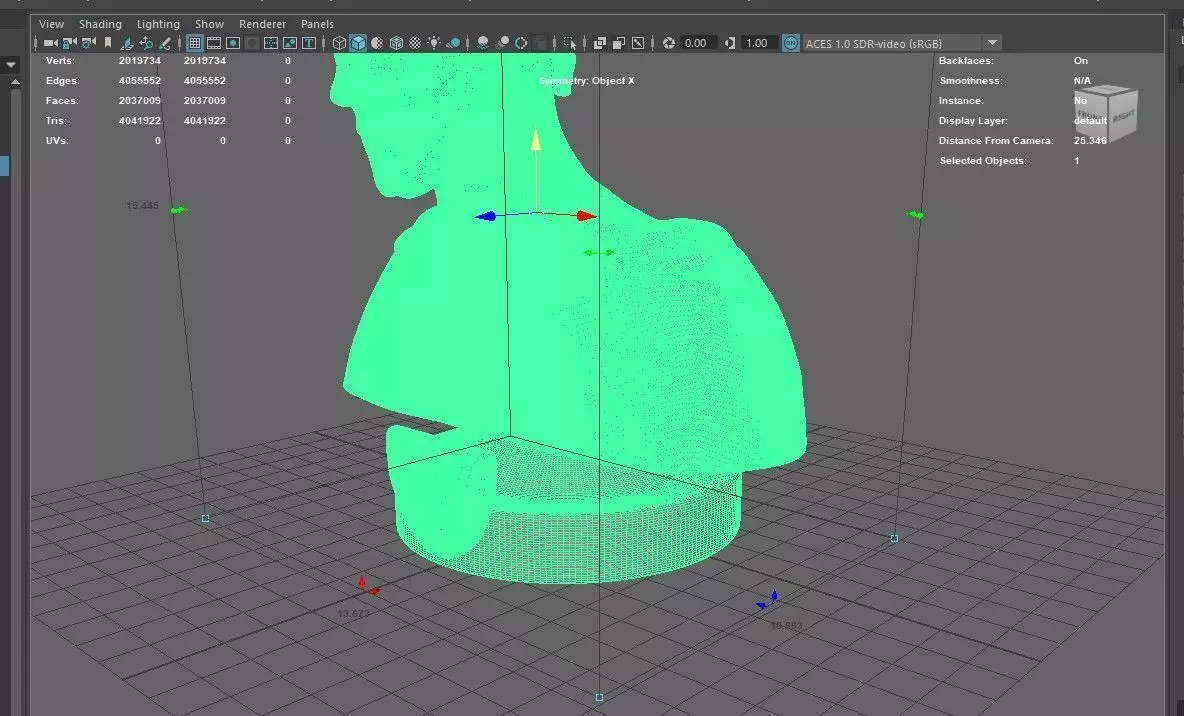The width and height of the screenshot is (1184, 716).
Task: Click the Gamma value field 1.00
Action: coord(759,43)
